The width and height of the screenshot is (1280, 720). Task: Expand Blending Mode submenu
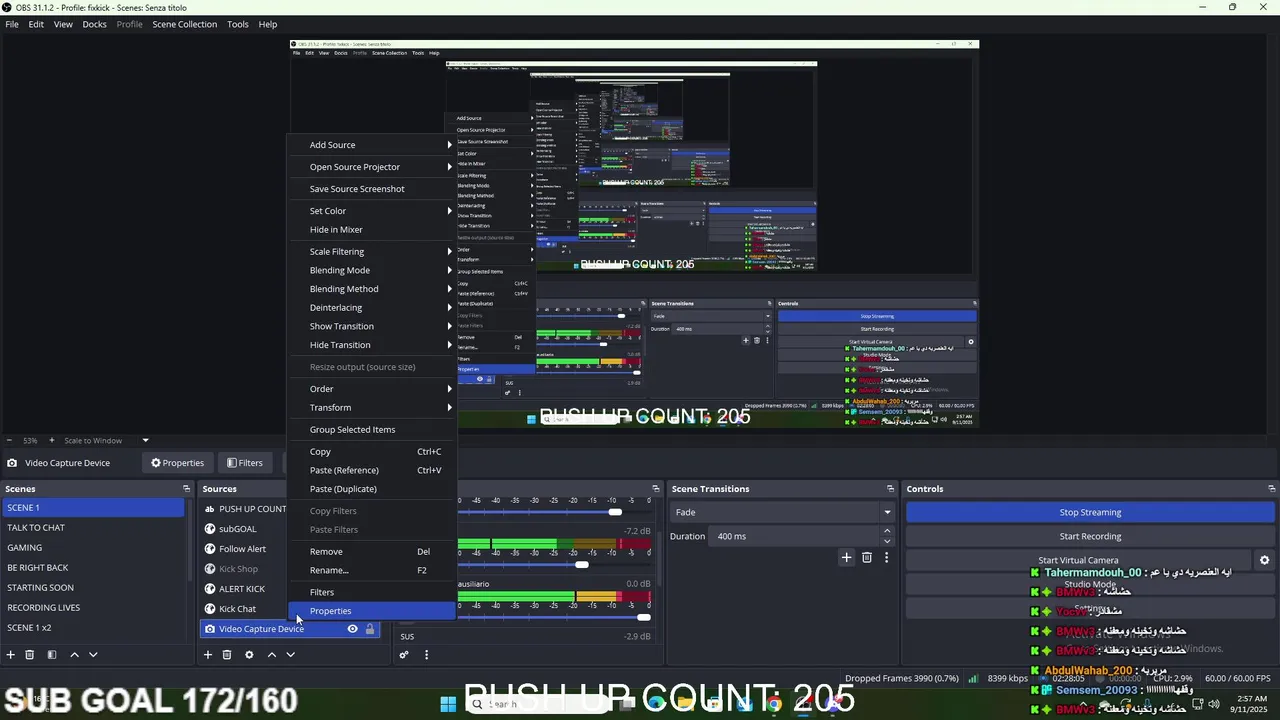(372, 270)
